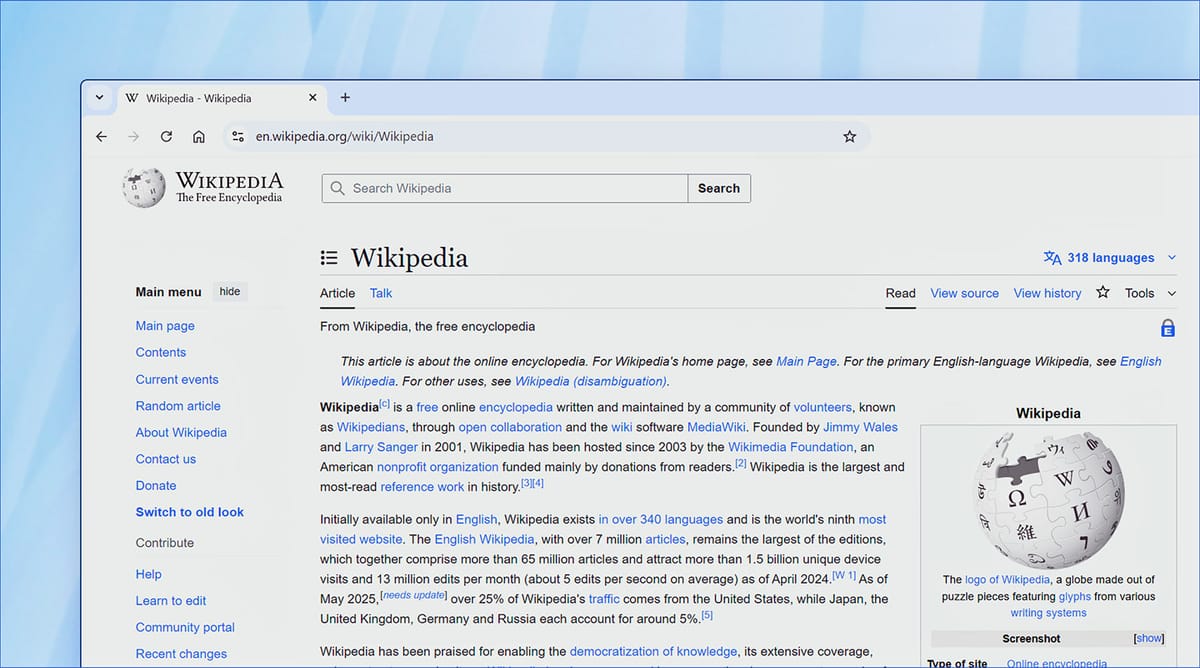Screen dimensions: 1200x668
Task: Bookmark the page using the address bar star
Action: [849, 136]
